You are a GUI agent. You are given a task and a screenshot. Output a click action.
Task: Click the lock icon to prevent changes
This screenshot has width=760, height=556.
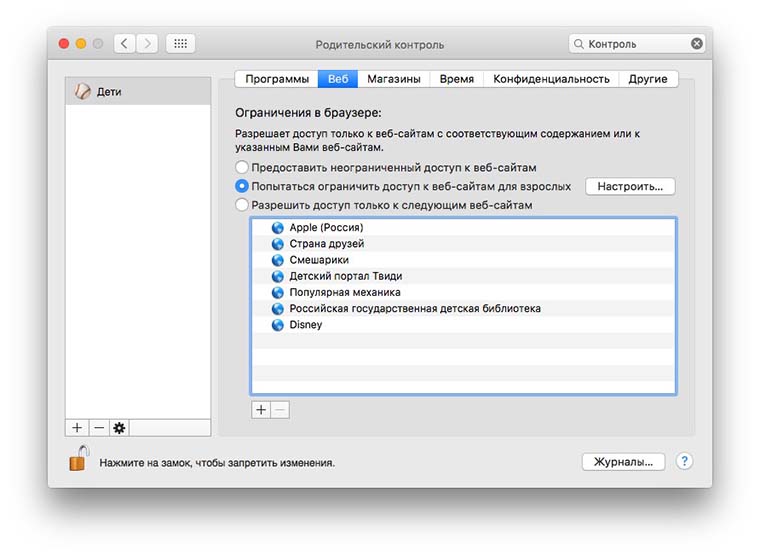coord(79,459)
